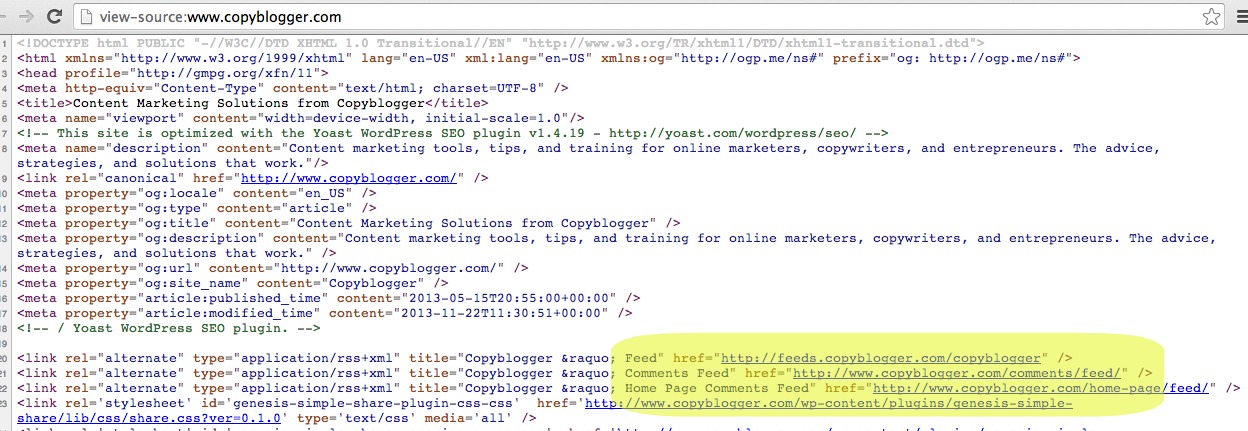Click the viewport meta tag line
This screenshot has width=1248, height=431.
[300, 118]
